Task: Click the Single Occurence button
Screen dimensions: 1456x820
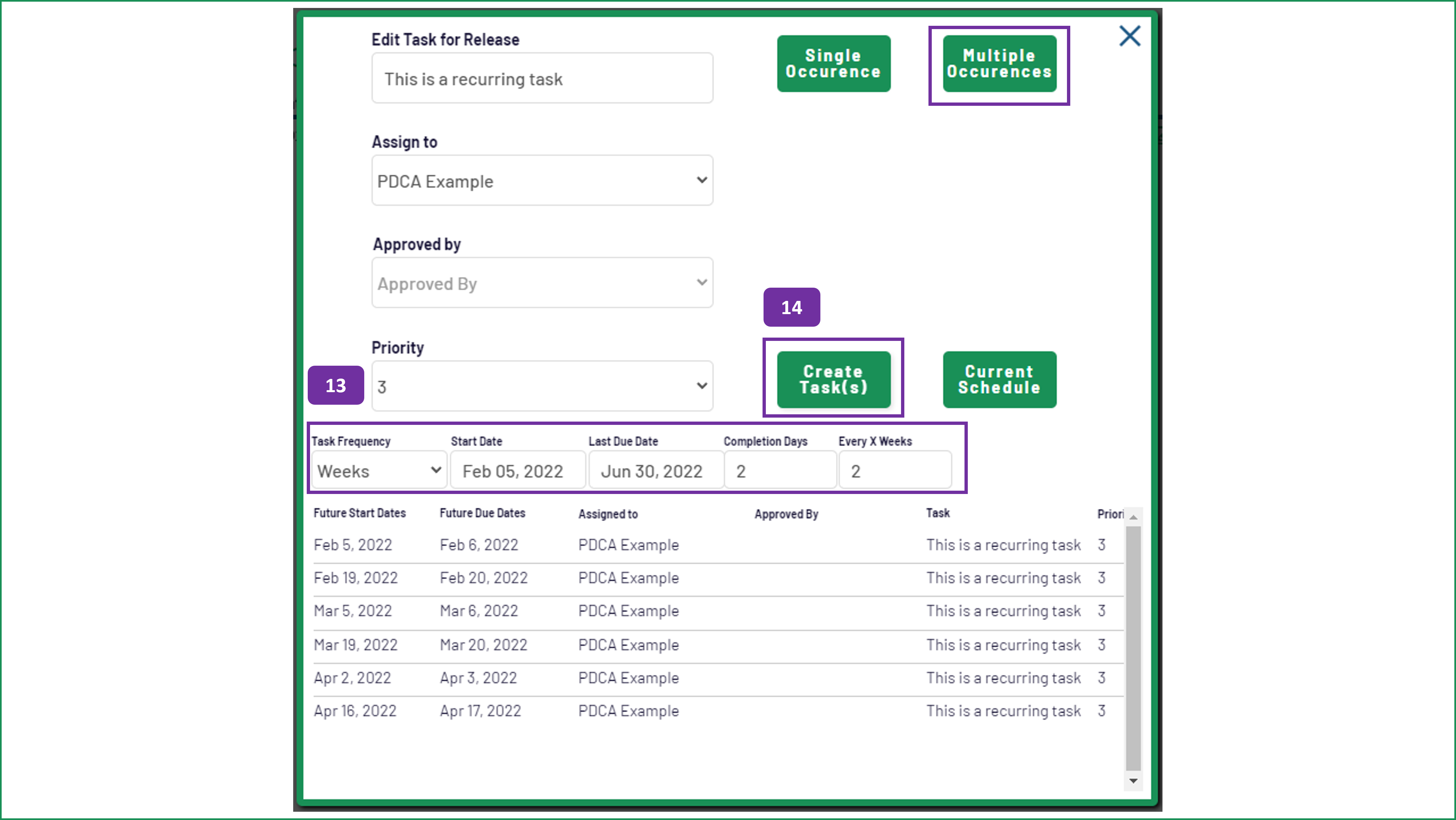Action: coord(833,63)
